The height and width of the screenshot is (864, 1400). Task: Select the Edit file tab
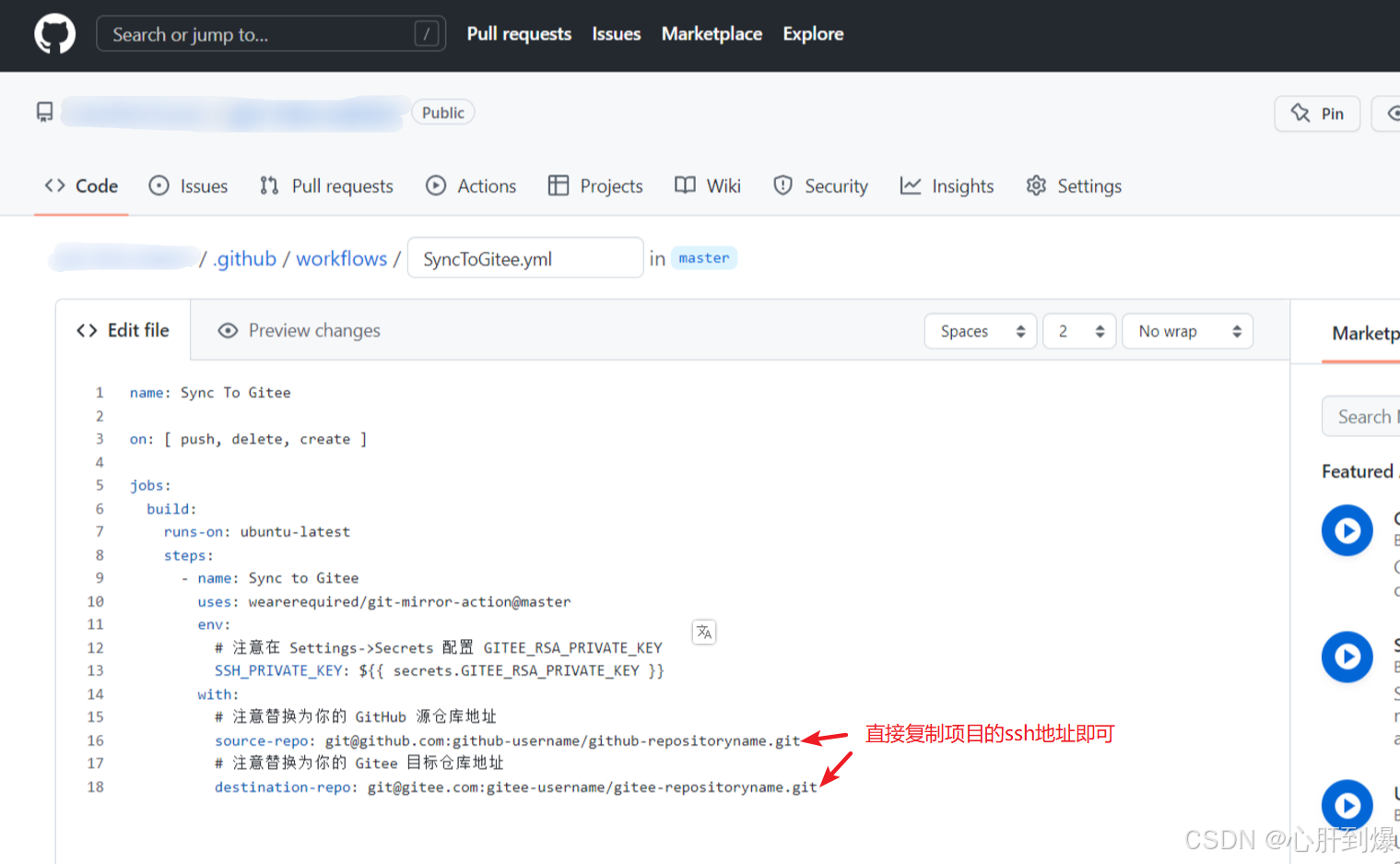pyautogui.click(x=123, y=330)
